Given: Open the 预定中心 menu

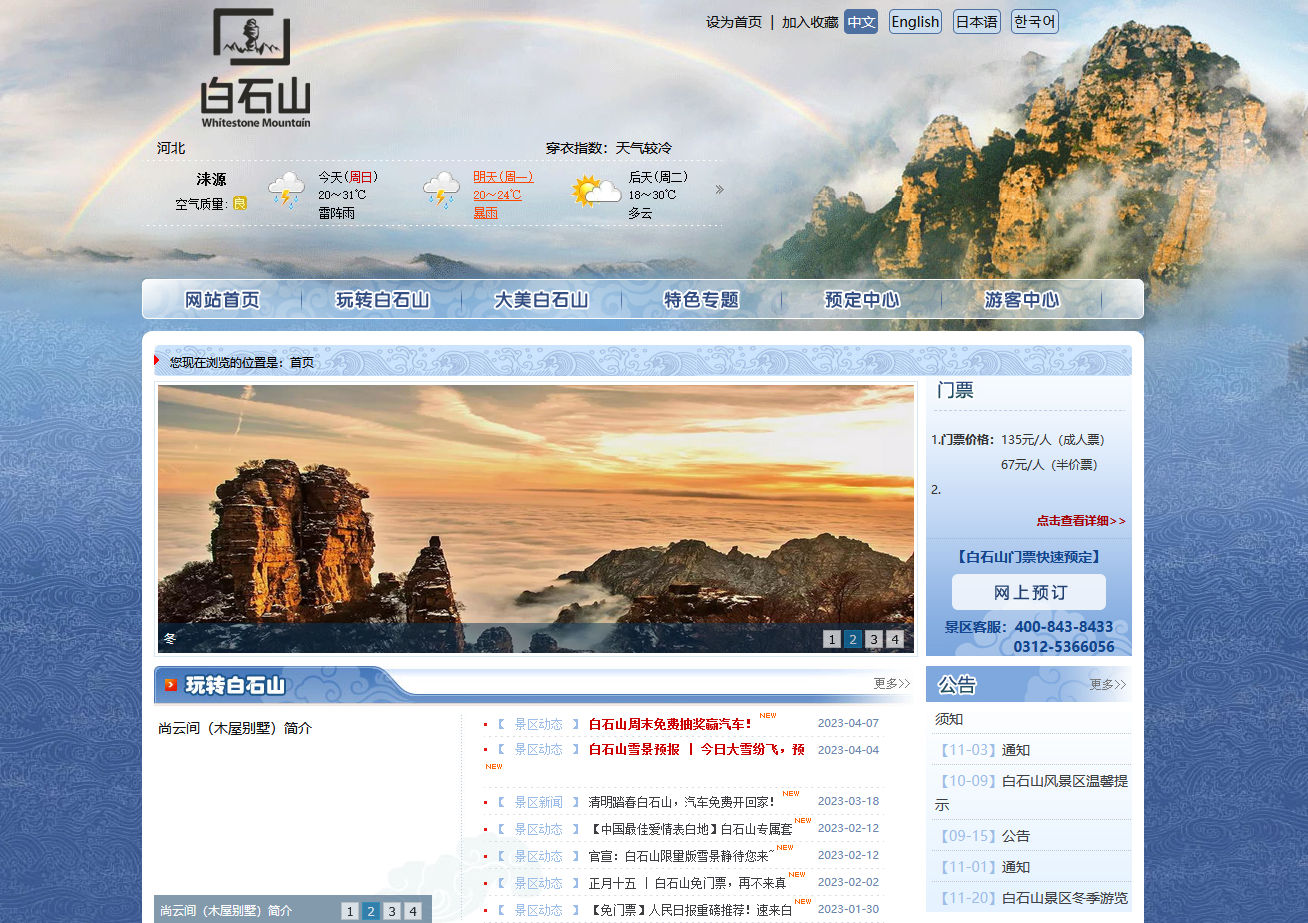Looking at the screenshot, I should (x=862, y=299).
